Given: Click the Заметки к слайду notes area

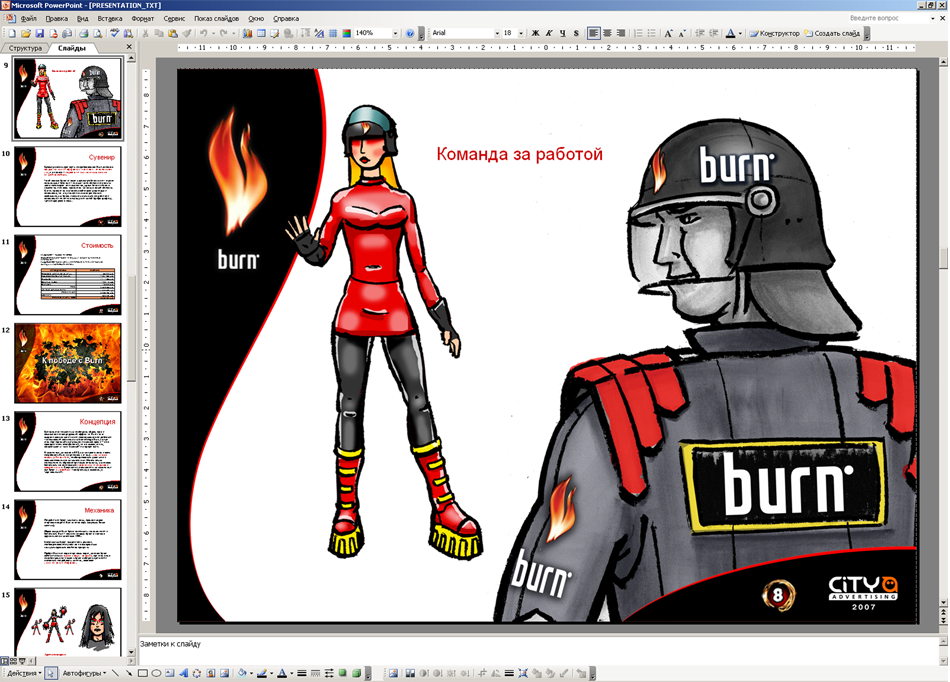Looking at the screenshot, I should click(x=539, y=650).
